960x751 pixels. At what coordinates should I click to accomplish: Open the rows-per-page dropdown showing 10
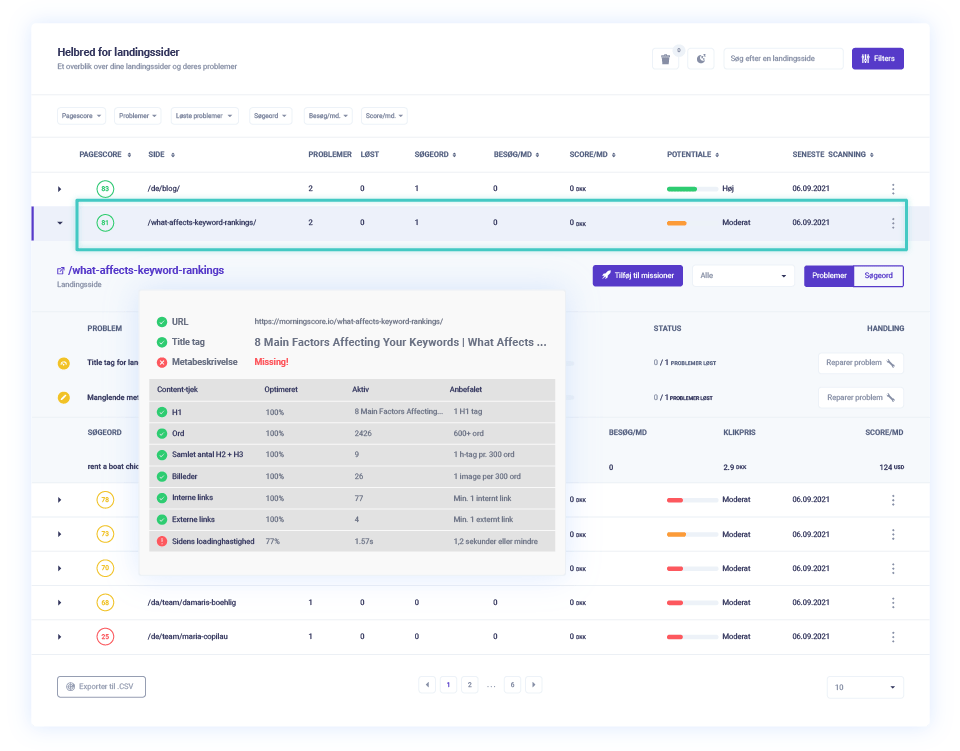point(865,687)
